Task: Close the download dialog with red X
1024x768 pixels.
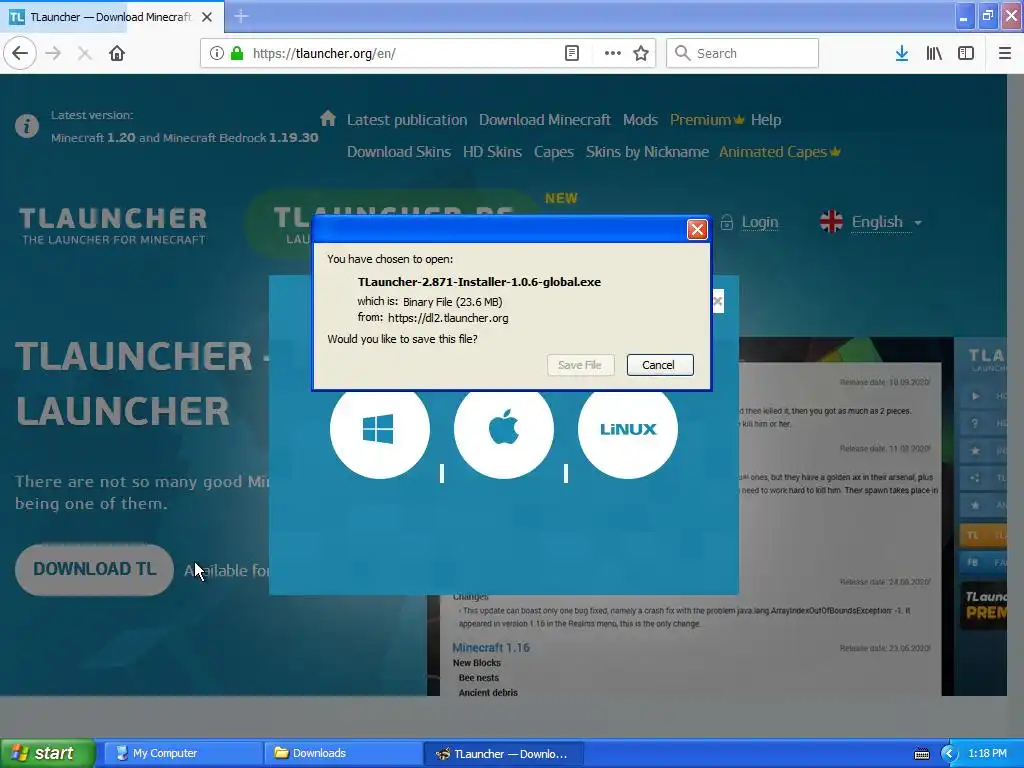Action: 697,229
